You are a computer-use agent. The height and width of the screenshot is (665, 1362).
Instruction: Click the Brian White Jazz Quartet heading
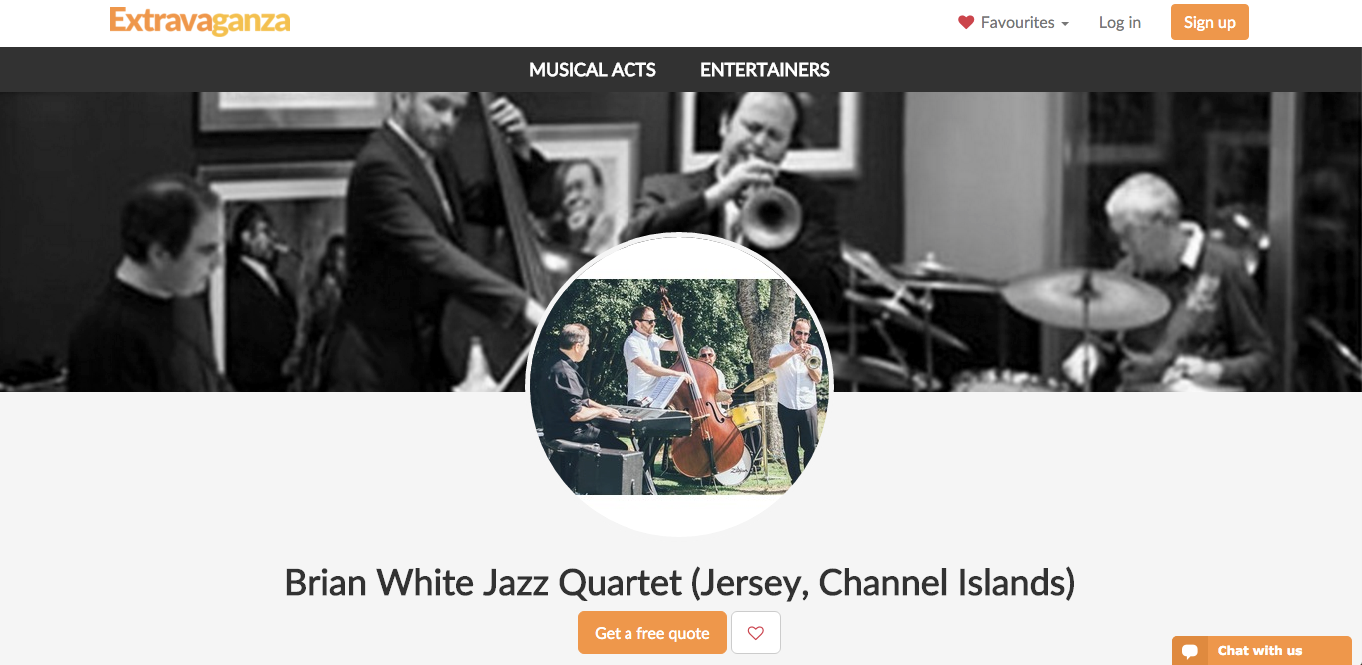coord(680,582)
